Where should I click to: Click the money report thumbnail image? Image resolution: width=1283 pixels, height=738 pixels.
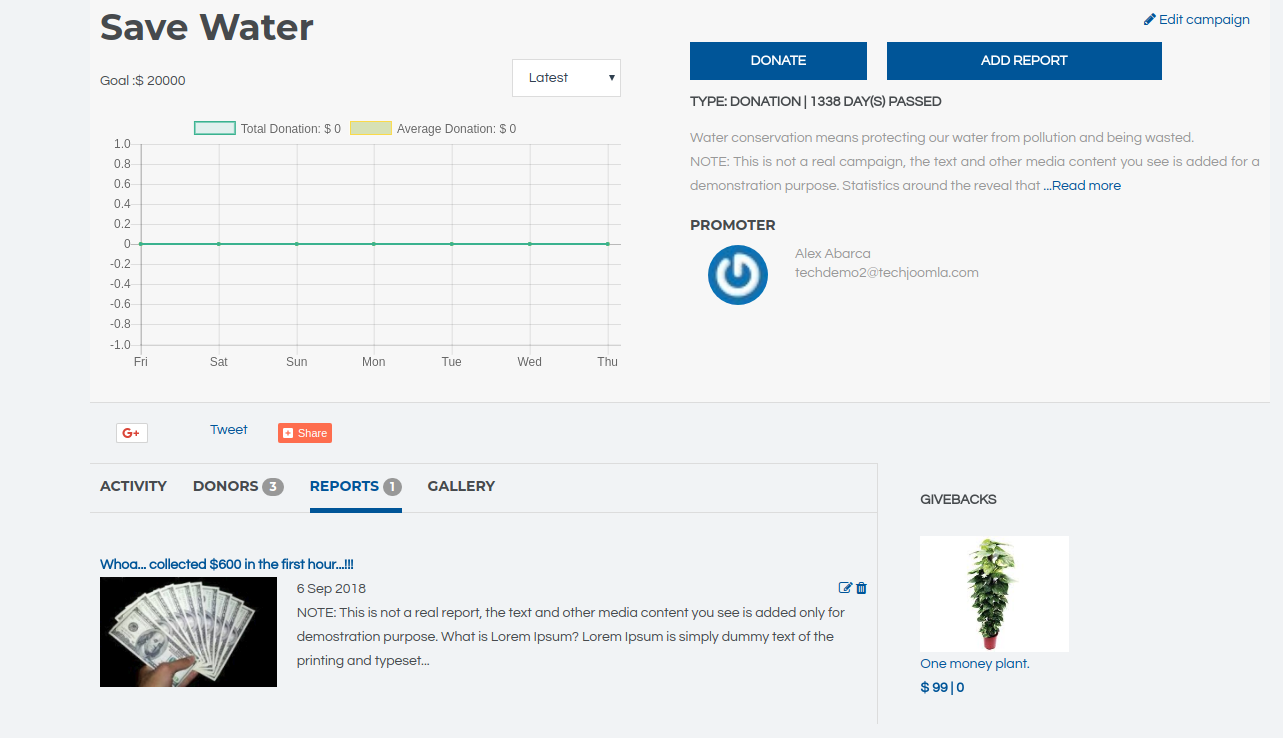pyautogui.click(x=188, y=632)
